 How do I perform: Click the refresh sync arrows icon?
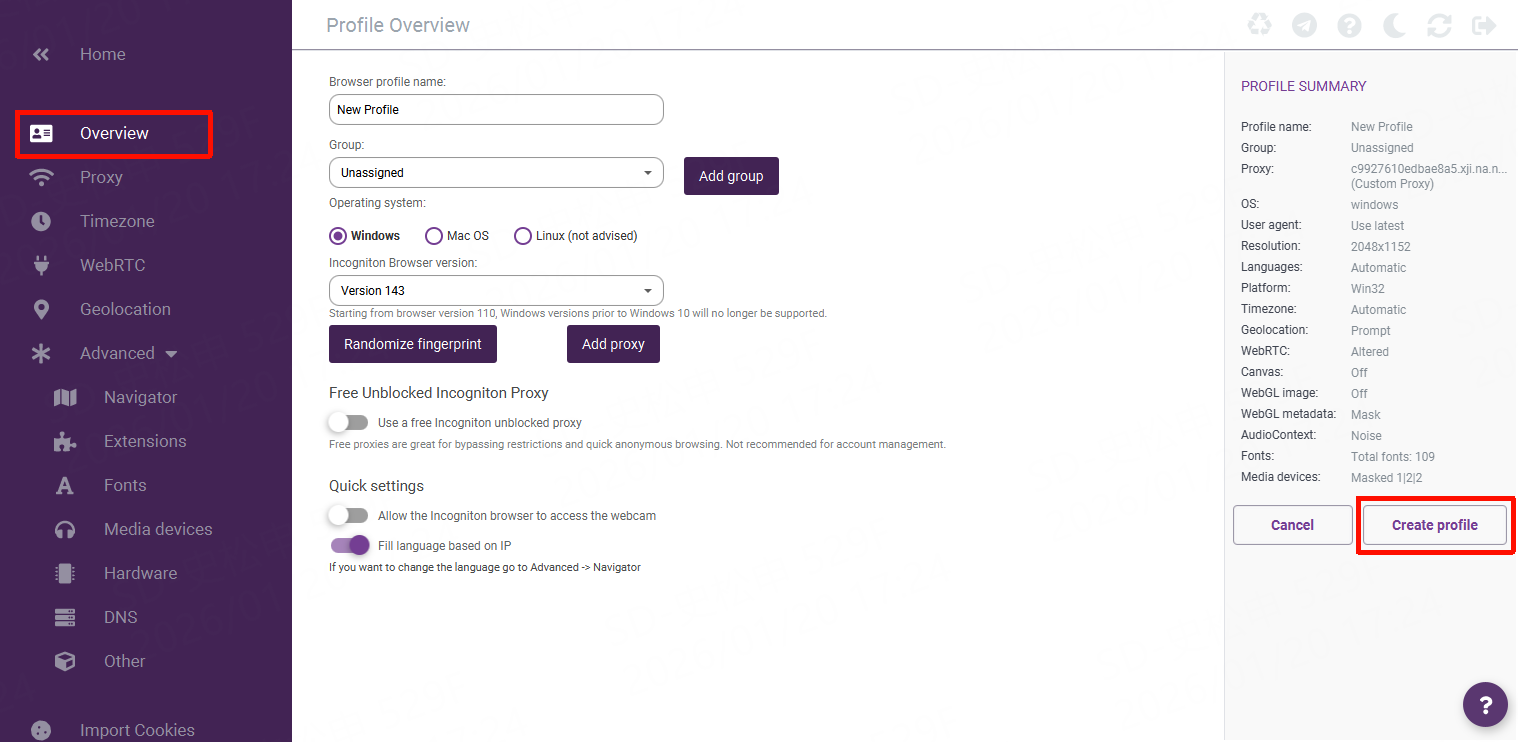pos(1439,25)
